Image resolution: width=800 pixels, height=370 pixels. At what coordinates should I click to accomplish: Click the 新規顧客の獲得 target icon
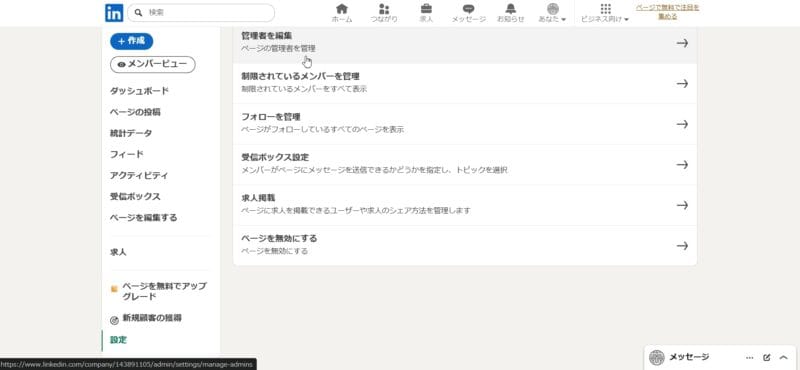(x=114, y=320)
